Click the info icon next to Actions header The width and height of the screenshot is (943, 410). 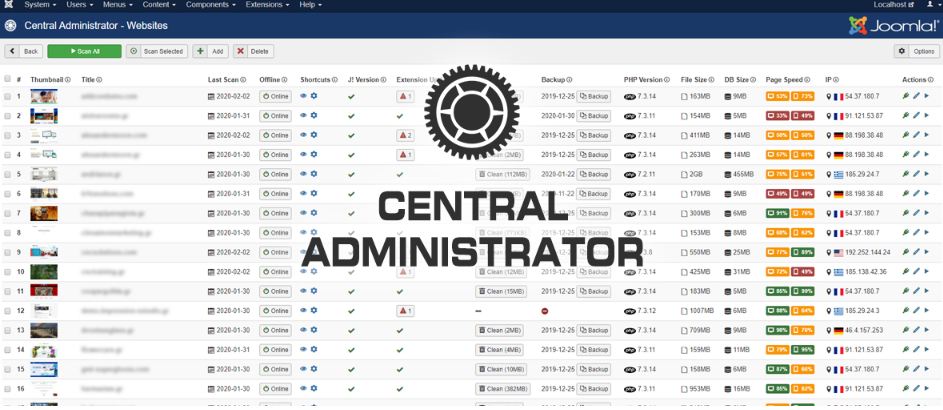pos(931,79)
